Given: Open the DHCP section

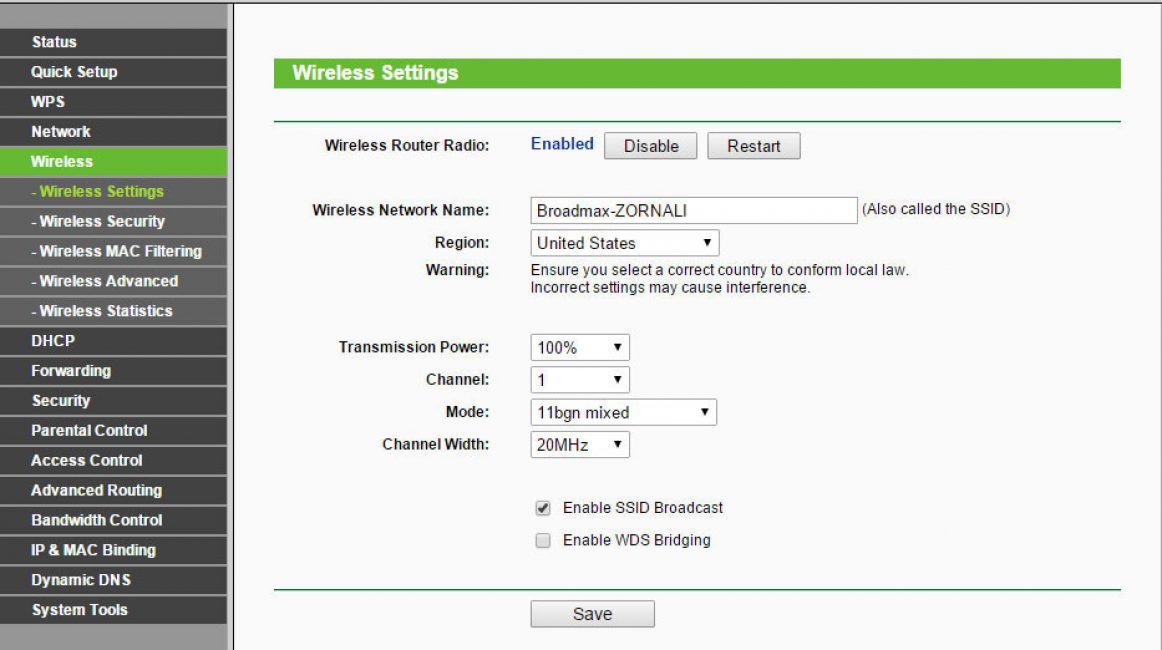Looking at the screenshot, I should [113, 341].
